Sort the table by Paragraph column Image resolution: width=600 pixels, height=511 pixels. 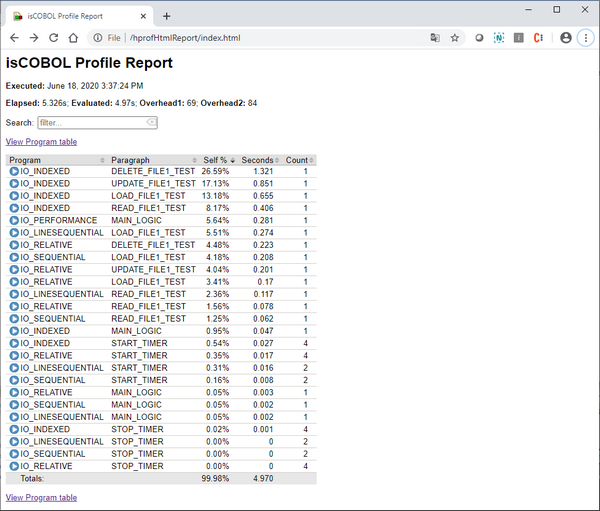pyautogui.click(x=154, y=160)
